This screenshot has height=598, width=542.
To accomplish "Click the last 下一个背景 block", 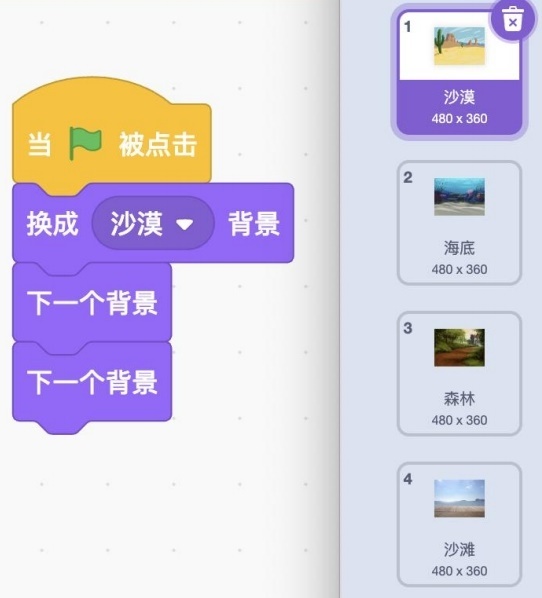I will coord(92,382).
